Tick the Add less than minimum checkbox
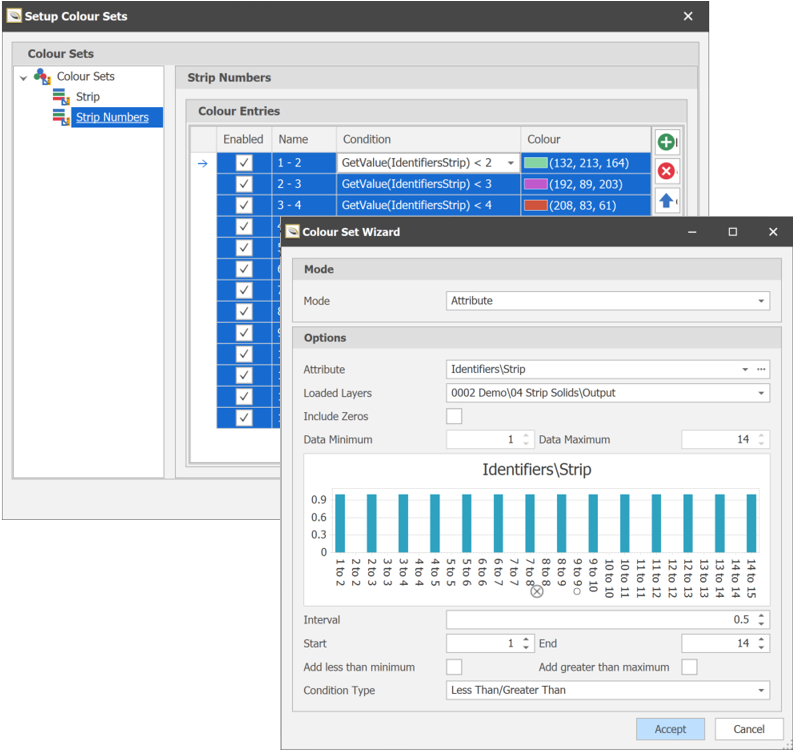Viewport: 795px width, 750px height. 455,667
